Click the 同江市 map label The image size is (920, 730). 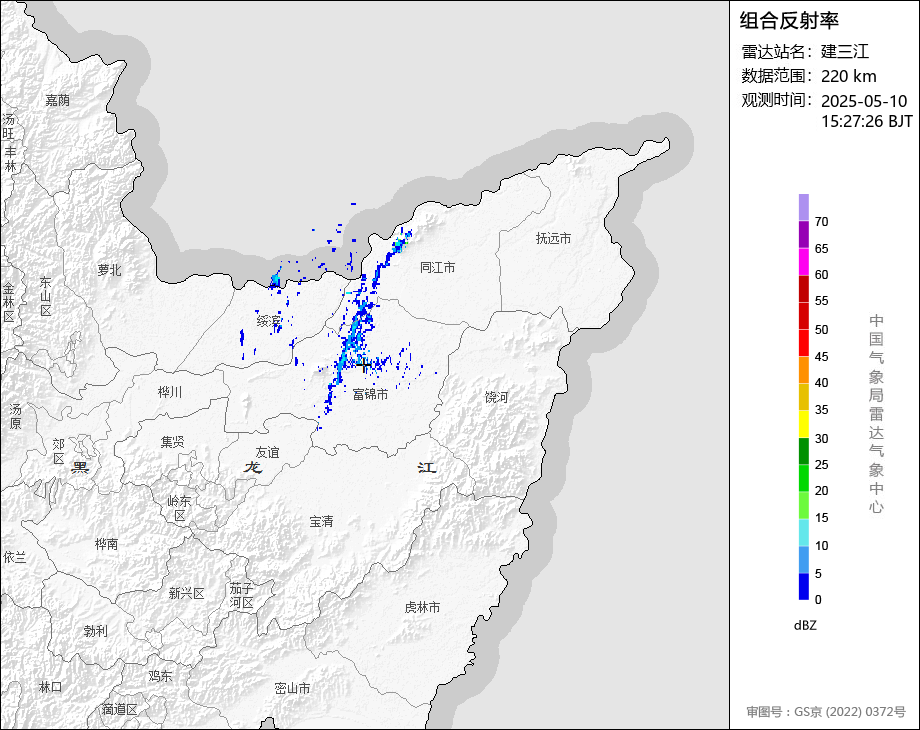point(437,268)
